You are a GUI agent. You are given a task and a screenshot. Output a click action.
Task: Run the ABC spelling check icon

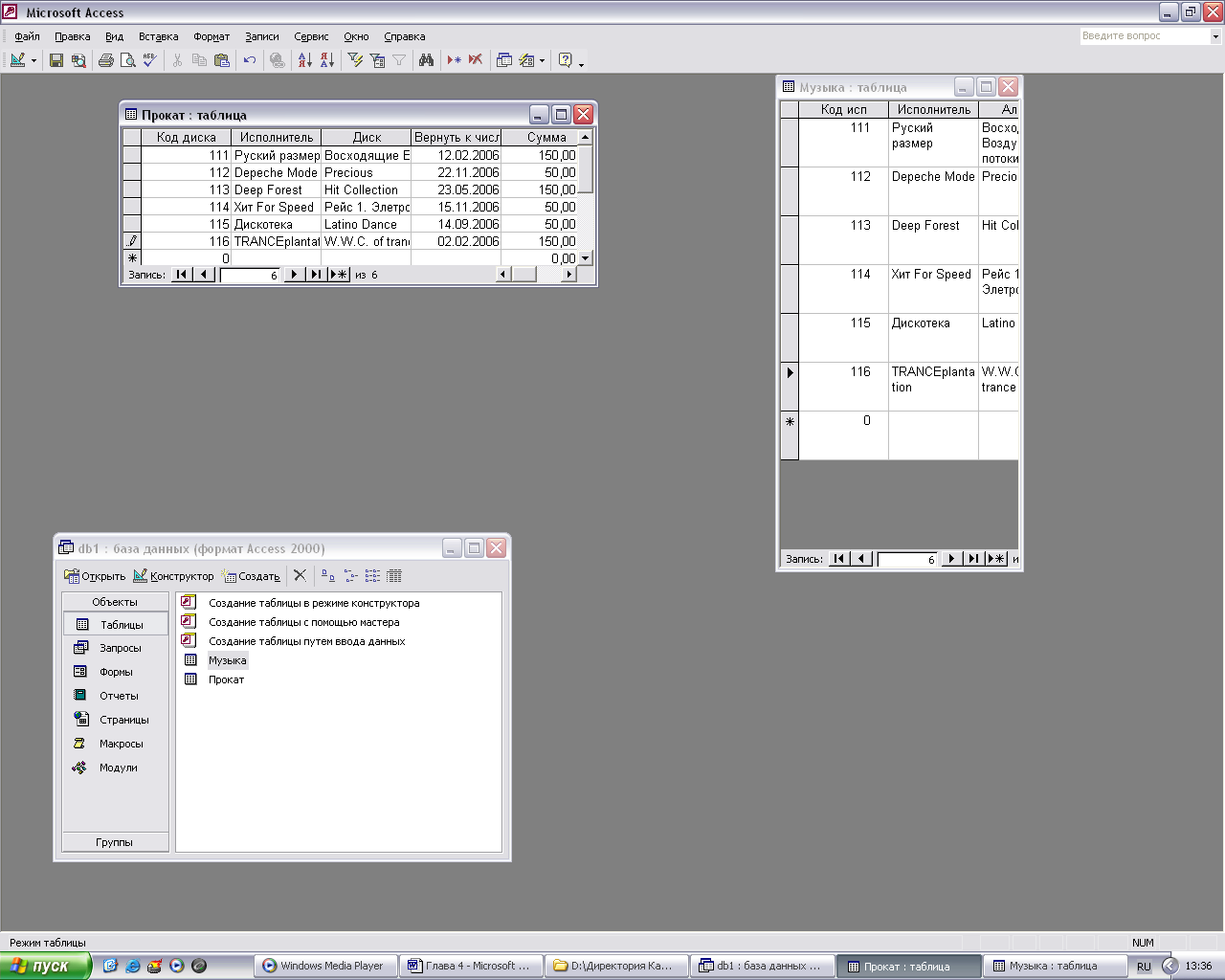pos(149,60)
